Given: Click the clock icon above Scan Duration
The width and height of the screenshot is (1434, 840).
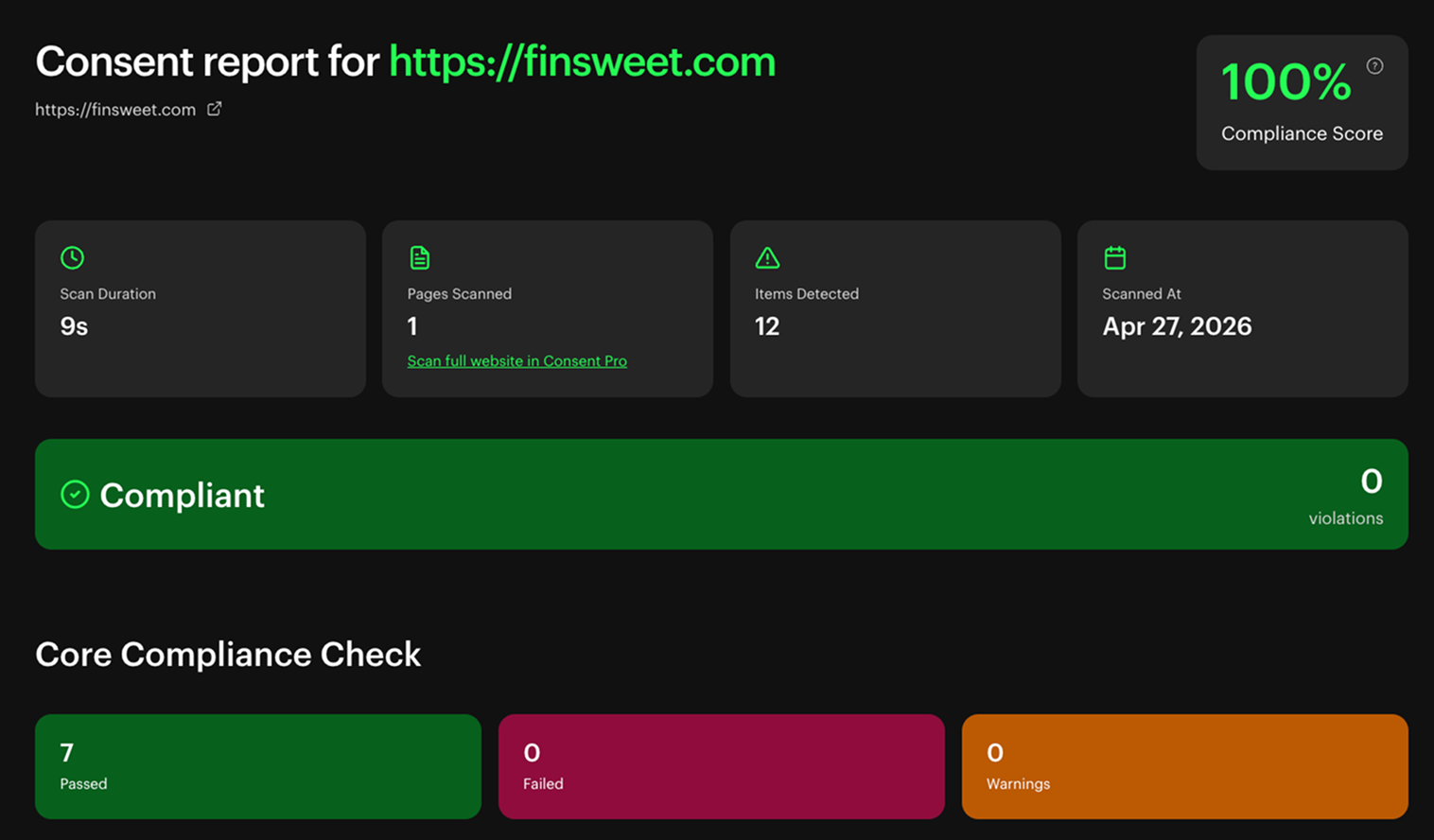Looking at the screenshot, I should (72, 257).
